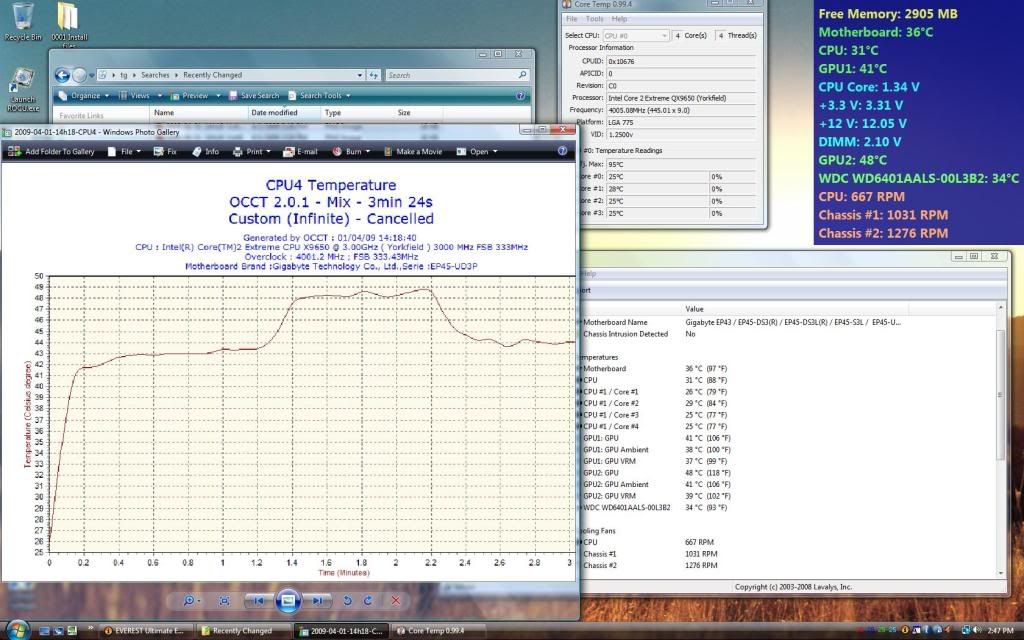Open the Select CPU dropdown in Core Temp
The height and width of the screenshot is (640, 1024).
tap(635, 35)
